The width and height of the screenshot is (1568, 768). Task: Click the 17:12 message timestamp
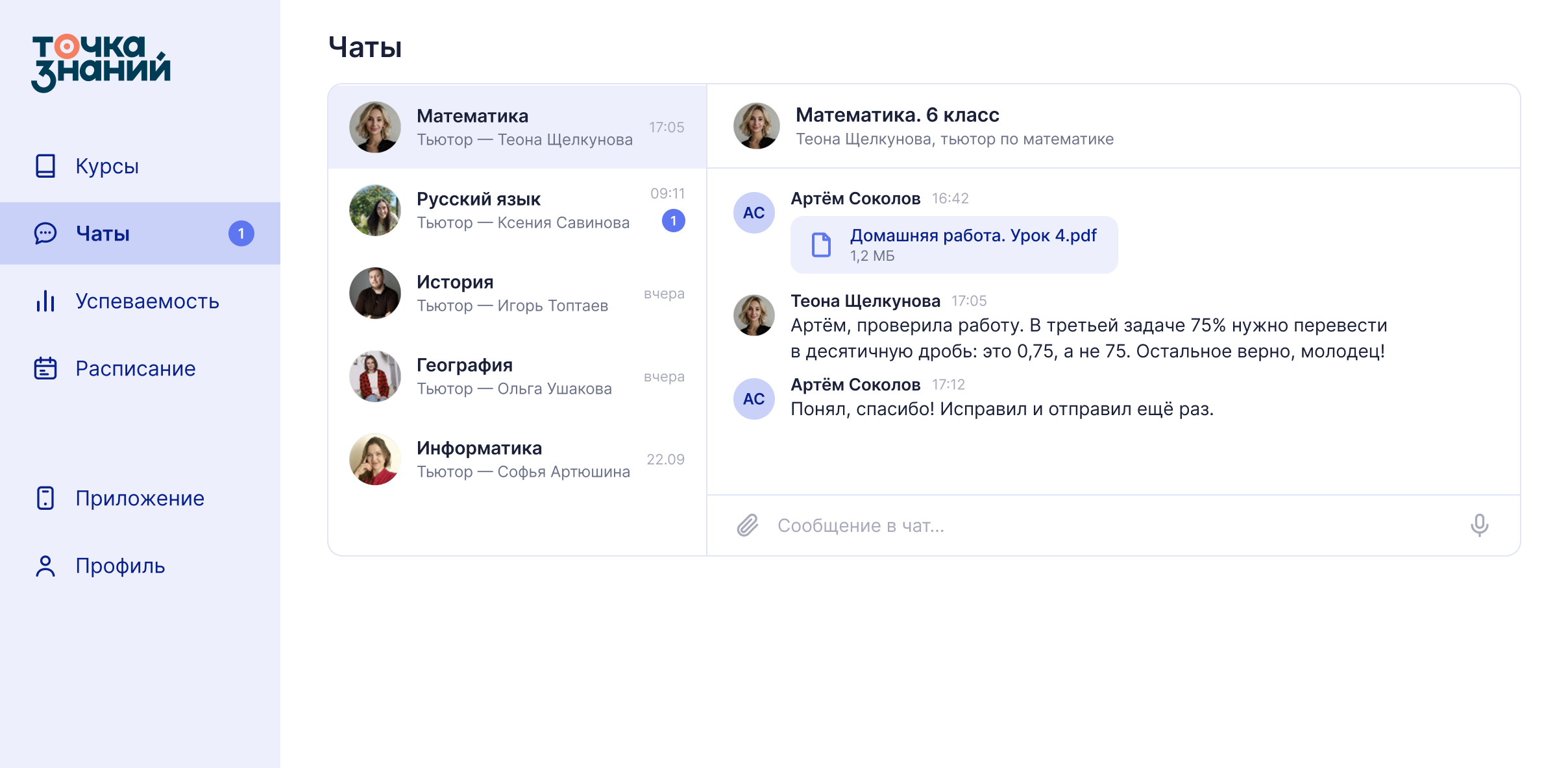click(949, 385)
